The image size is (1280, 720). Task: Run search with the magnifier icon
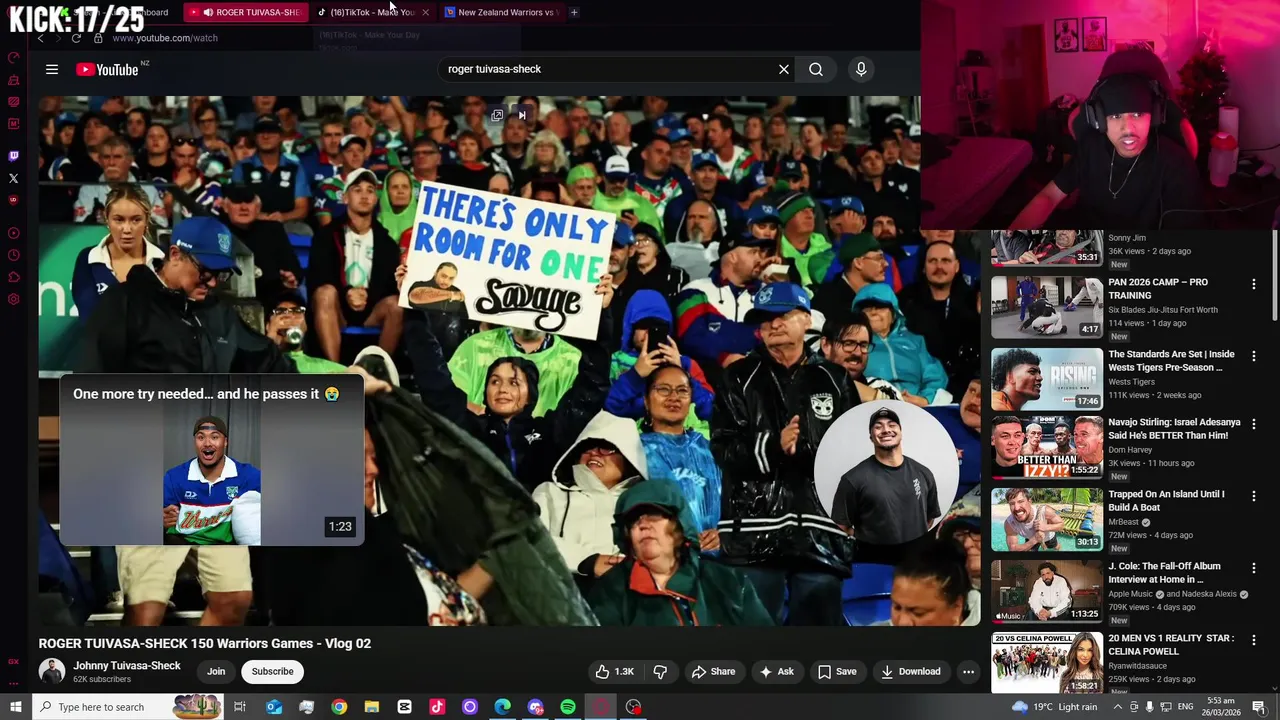[816, 69]
